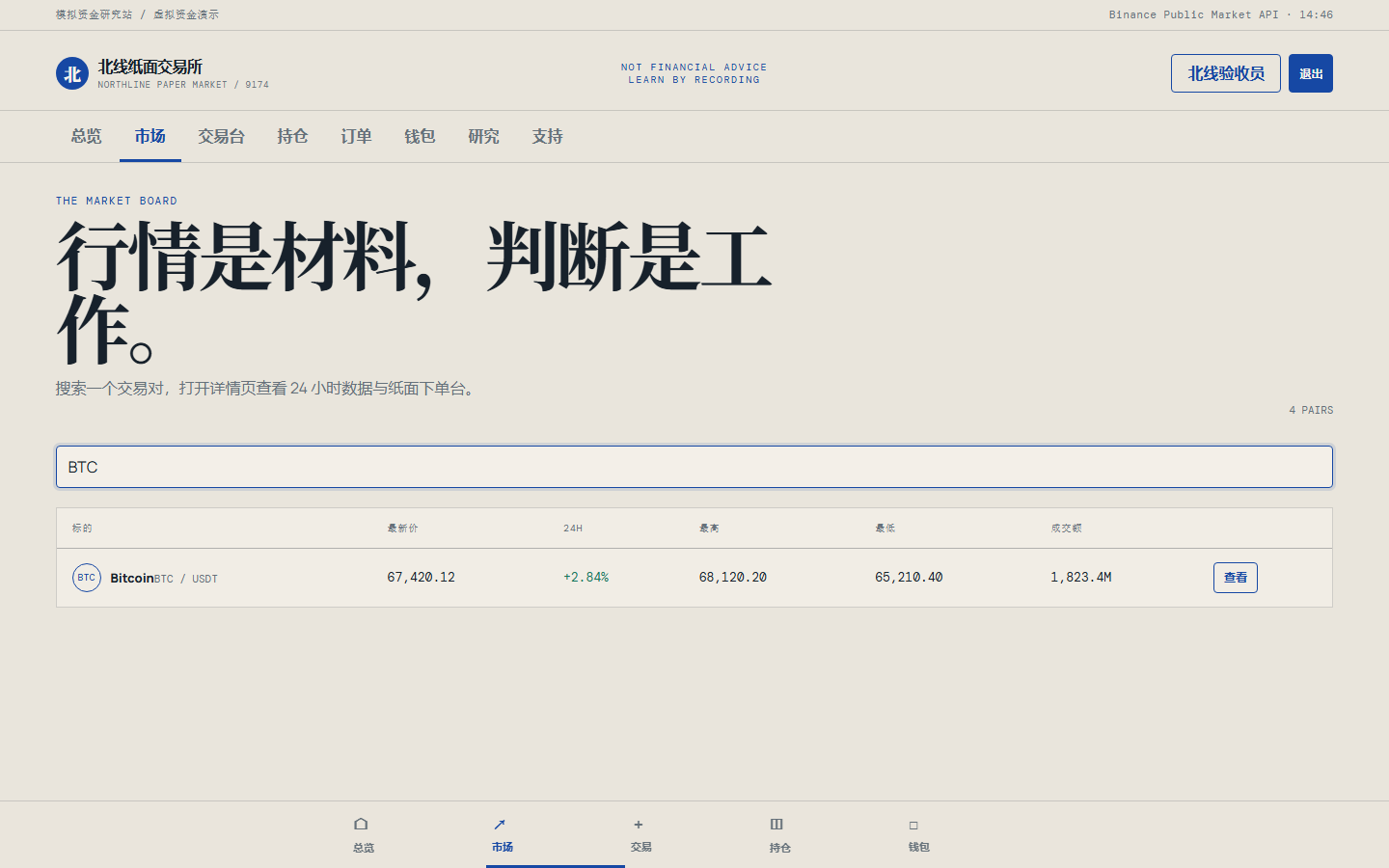Switch to the 市场 top tab
Screen dimensions: 1389x868
(150, 136)
